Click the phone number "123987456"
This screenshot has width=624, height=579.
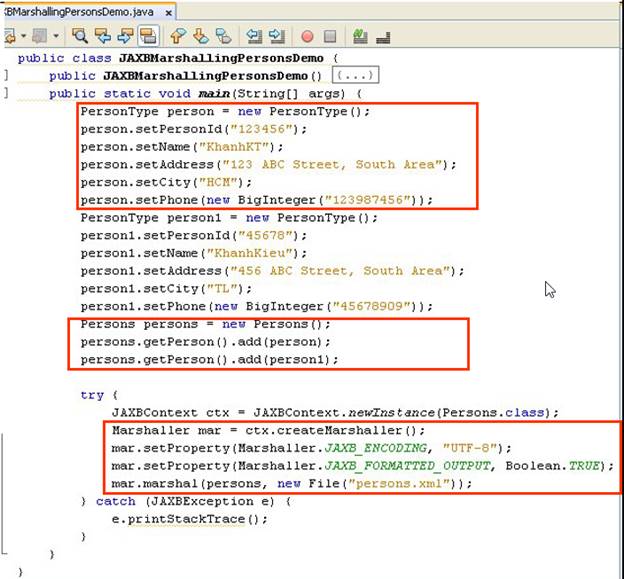tap(367, 200)
